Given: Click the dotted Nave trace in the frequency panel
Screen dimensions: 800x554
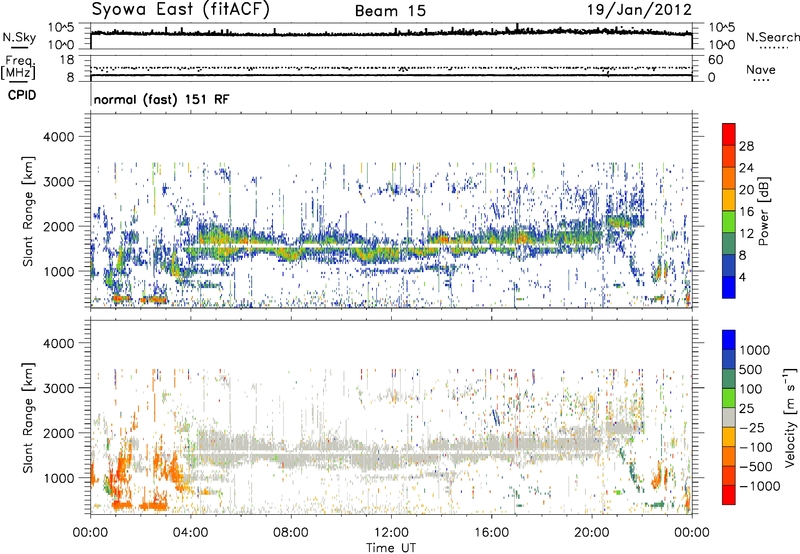Looking at the screenshot, I should (x=391, y=68).
